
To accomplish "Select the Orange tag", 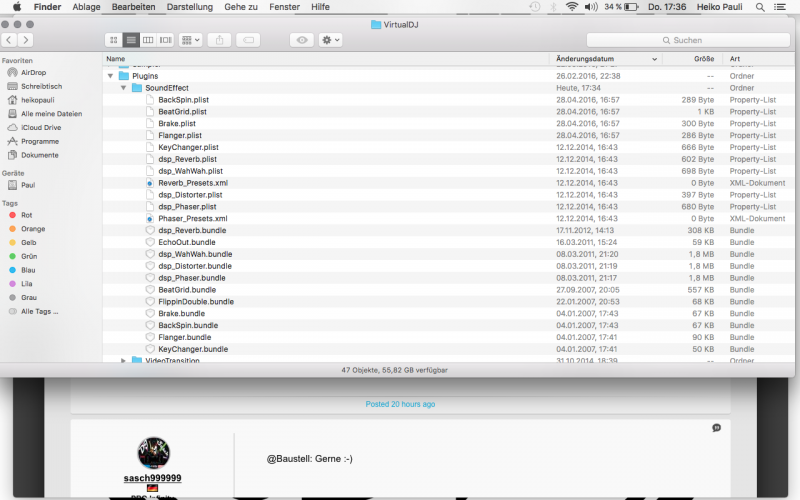I will pyautogui.click(x=33, y=229).
